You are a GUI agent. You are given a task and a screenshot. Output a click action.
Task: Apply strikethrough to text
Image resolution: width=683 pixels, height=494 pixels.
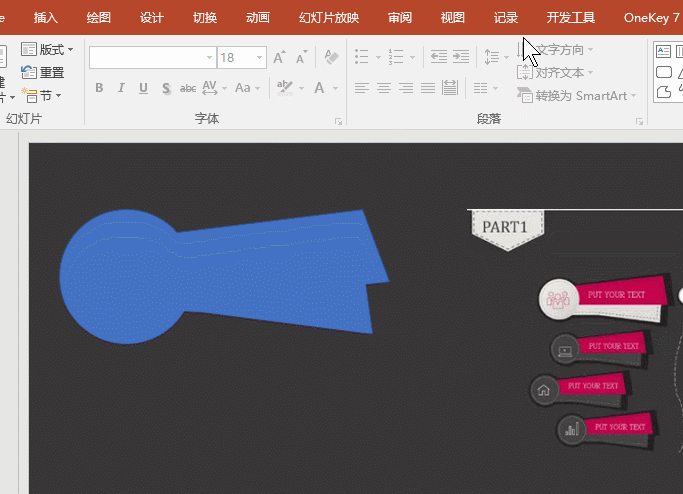(188, 88)
